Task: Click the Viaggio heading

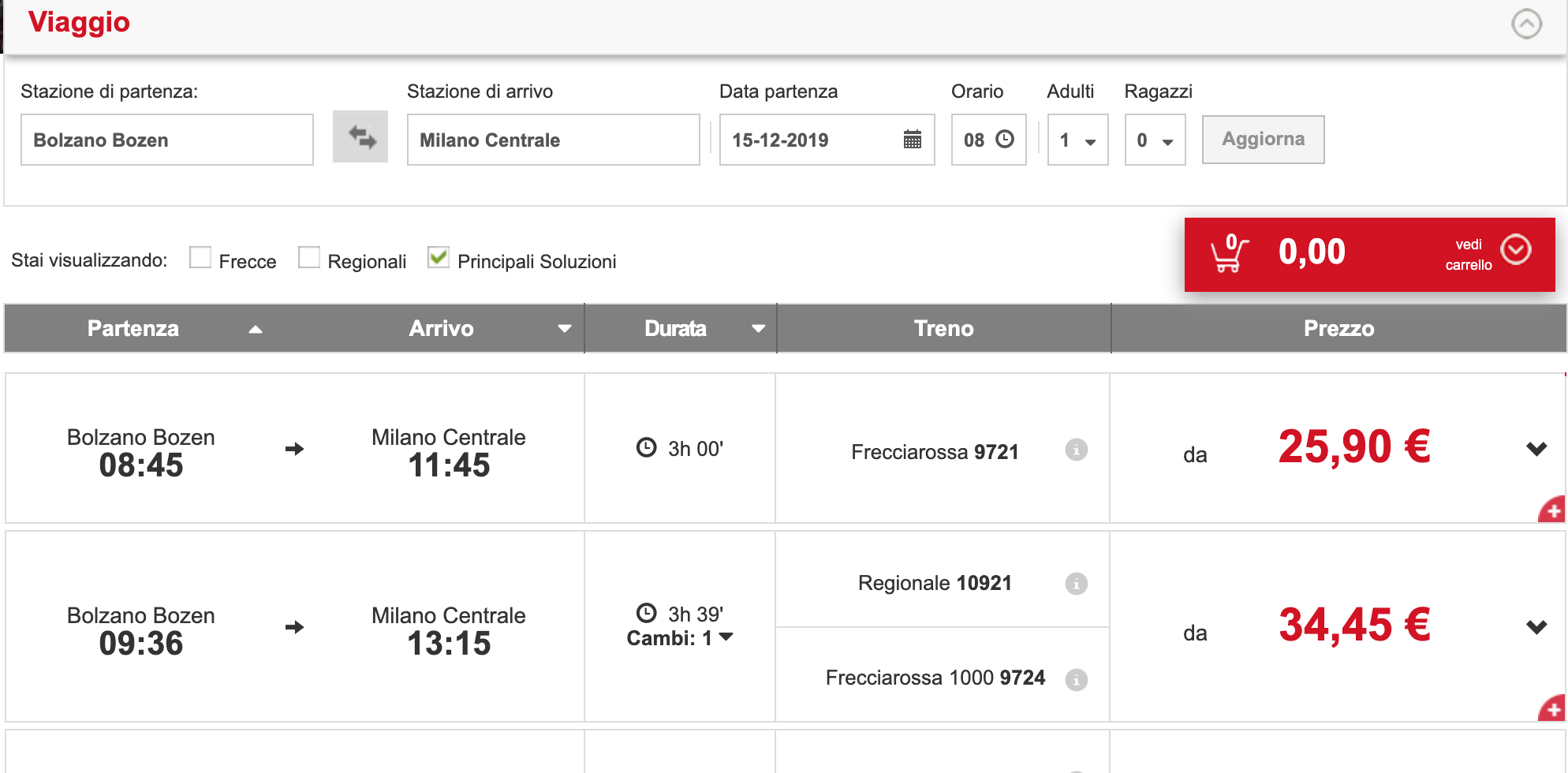Action: tap(79, 22)
